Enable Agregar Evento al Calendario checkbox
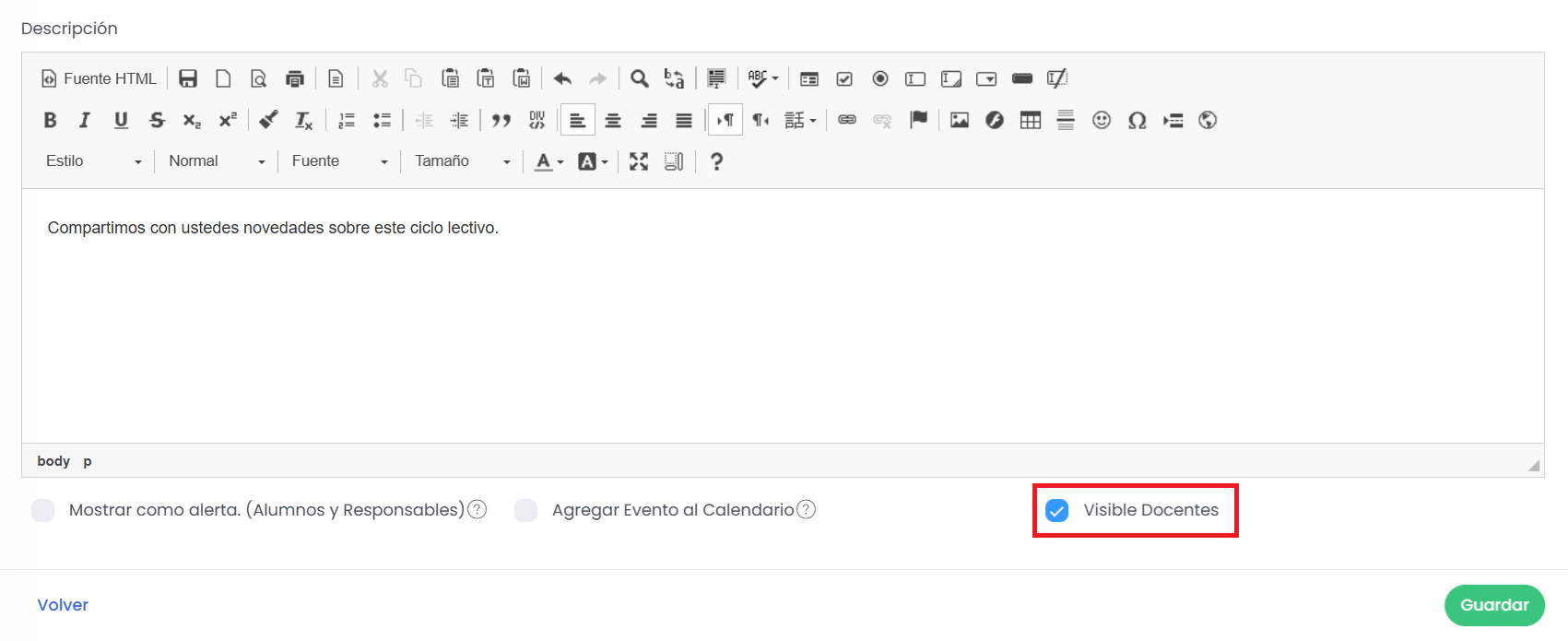Screen dimensions: 1568x641 (525, 510)
